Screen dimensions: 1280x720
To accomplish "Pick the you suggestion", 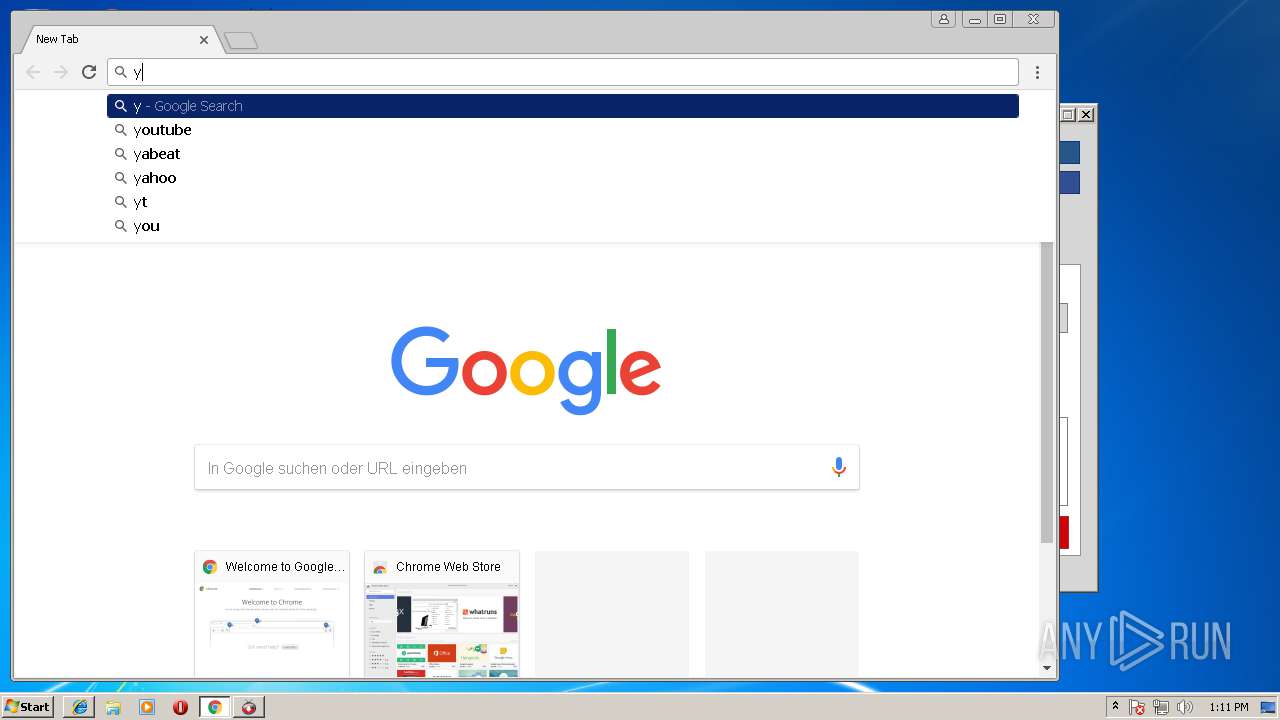I will 563,226.
